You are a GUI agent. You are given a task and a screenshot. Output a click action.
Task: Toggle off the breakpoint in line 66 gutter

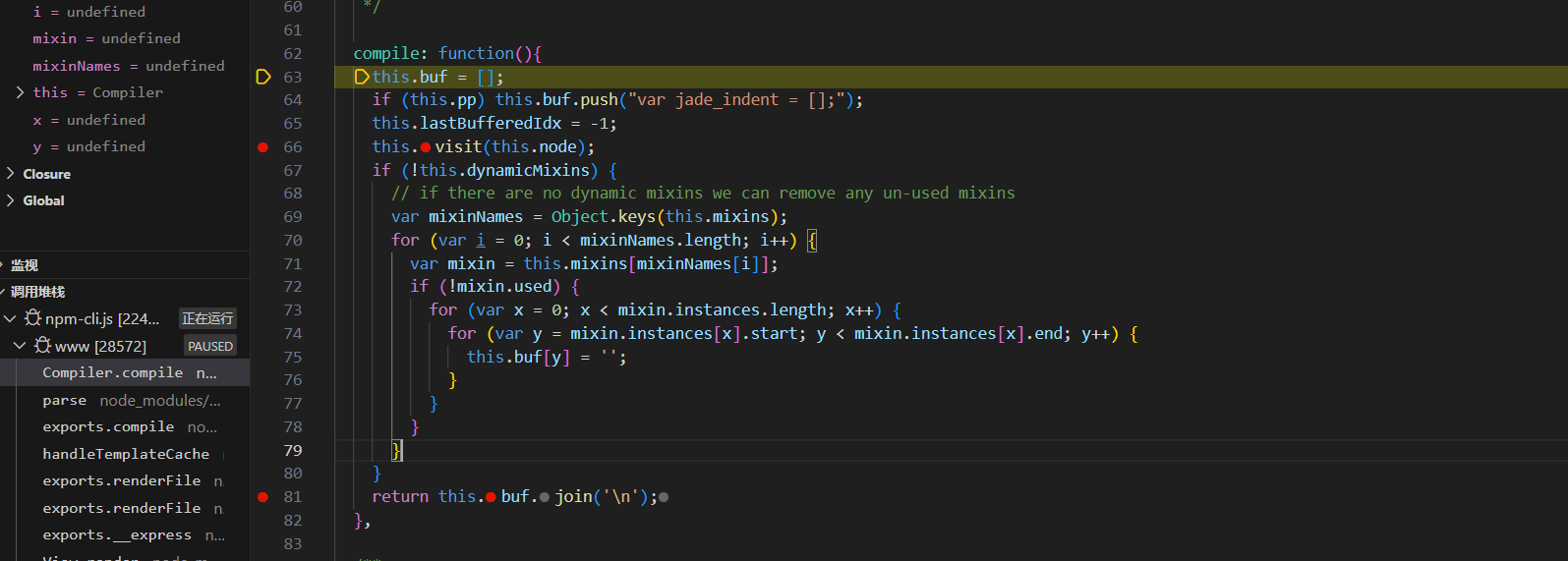click(x=263, y=147)
